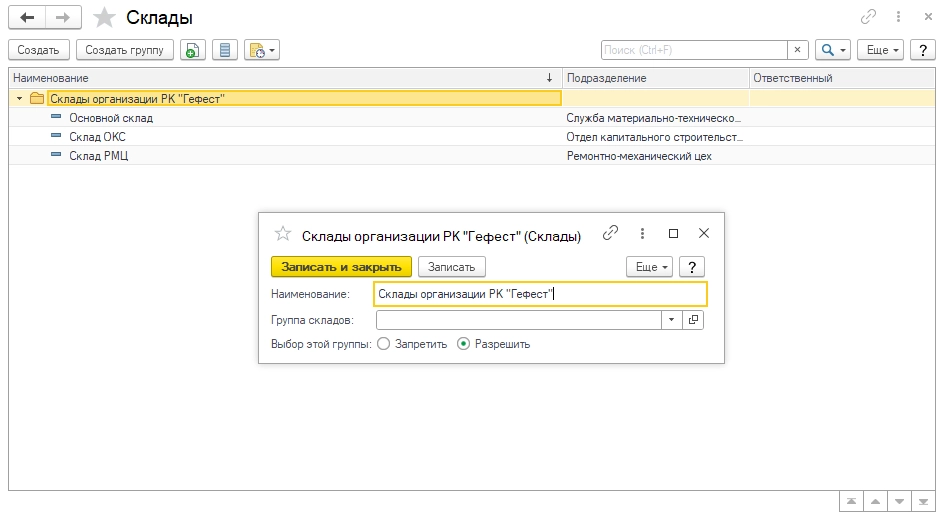This screenshot has height=519, width=944.
Task: Open the Еще menu in the dialog
Action: [x=648, y=267]
